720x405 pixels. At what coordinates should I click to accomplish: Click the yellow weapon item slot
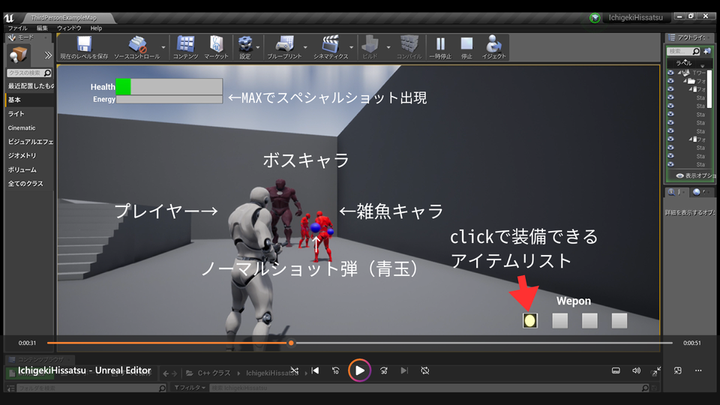coord(530,320)
